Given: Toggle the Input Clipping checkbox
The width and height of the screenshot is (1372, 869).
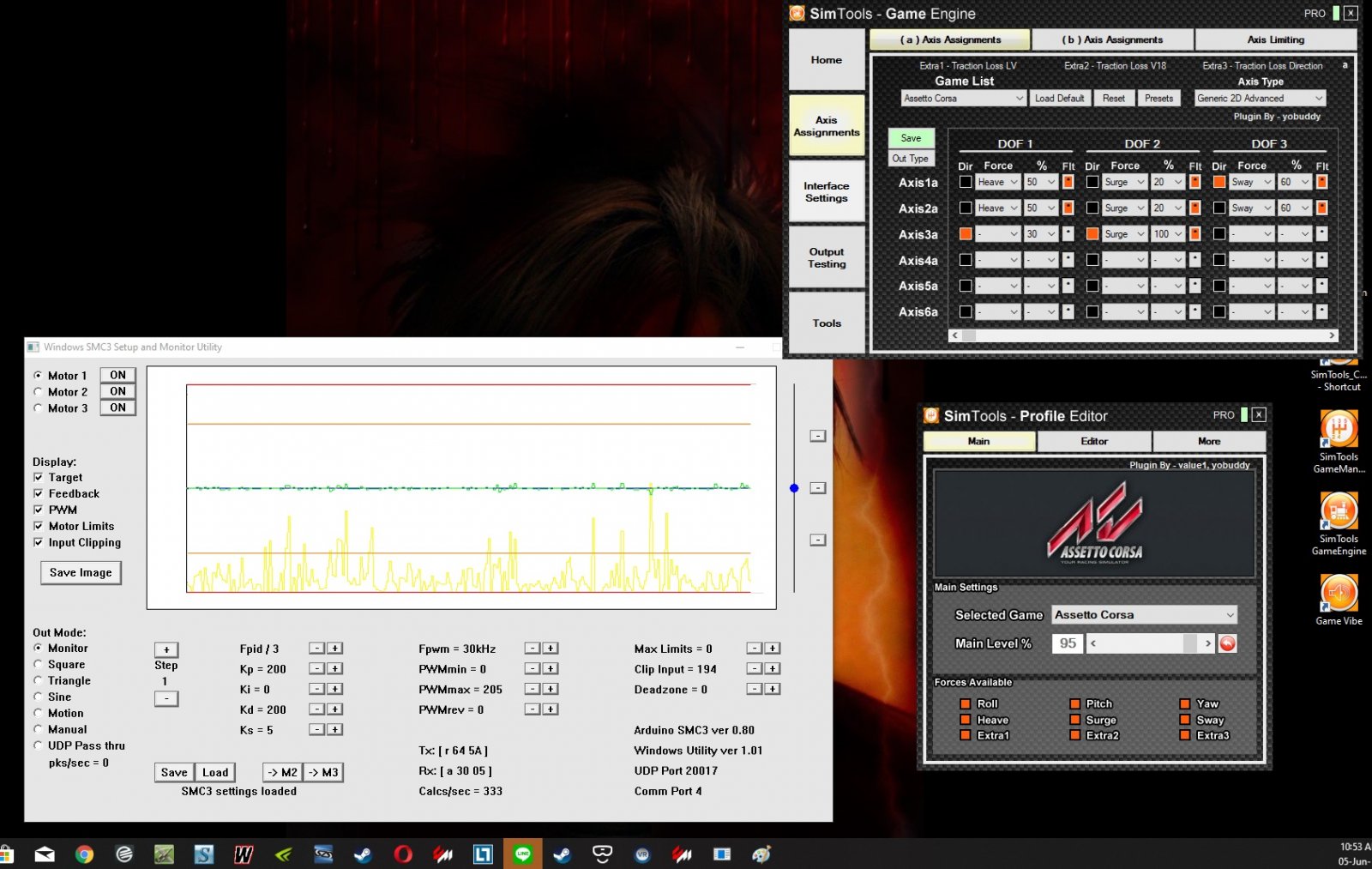Looking at the screenshot, I should pos(38,542).
